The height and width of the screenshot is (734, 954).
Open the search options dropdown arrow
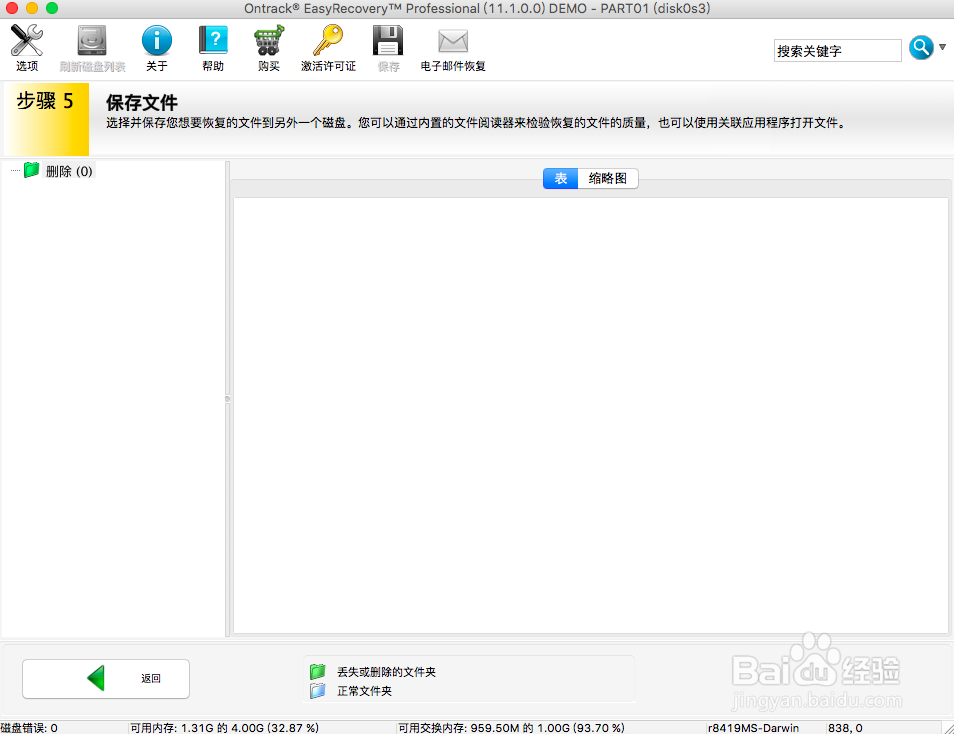[942, 47]
